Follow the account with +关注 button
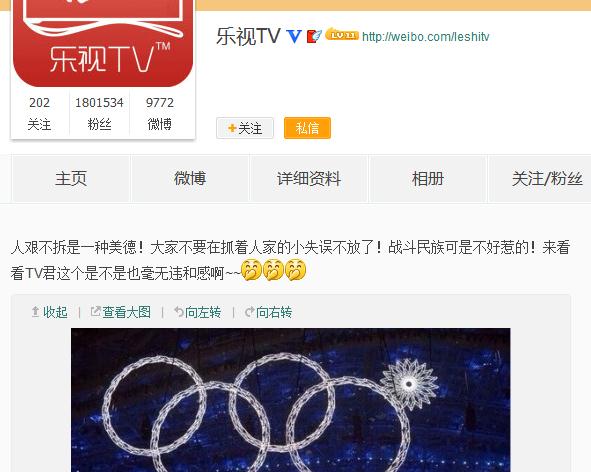 click(245, 128)
